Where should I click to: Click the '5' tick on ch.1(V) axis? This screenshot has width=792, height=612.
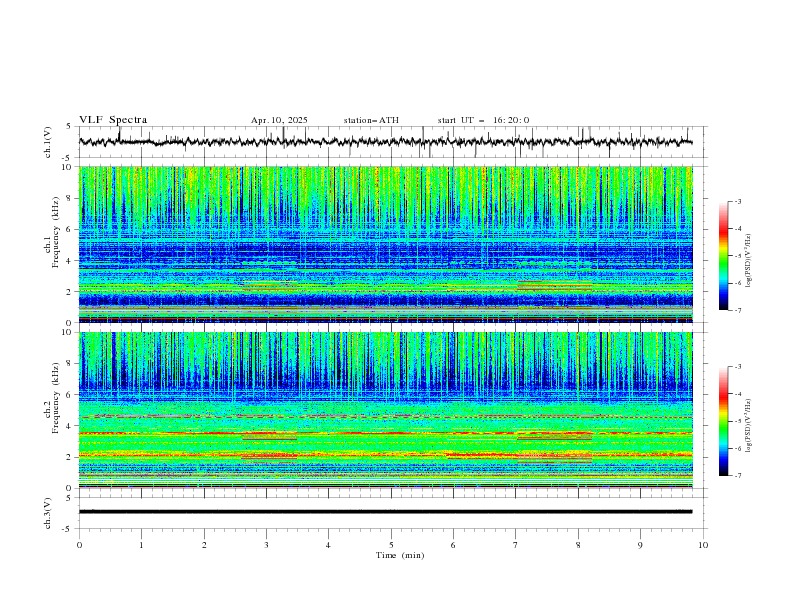tap(70, 126)
